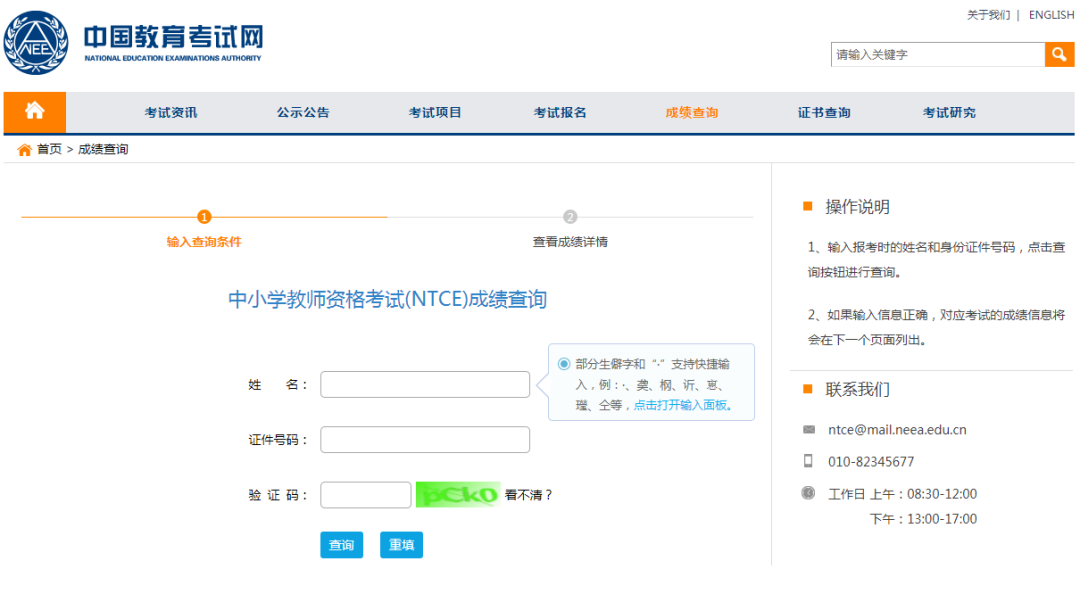
Task: Open the 公示公告 section
Action: [x=302, y=112]
